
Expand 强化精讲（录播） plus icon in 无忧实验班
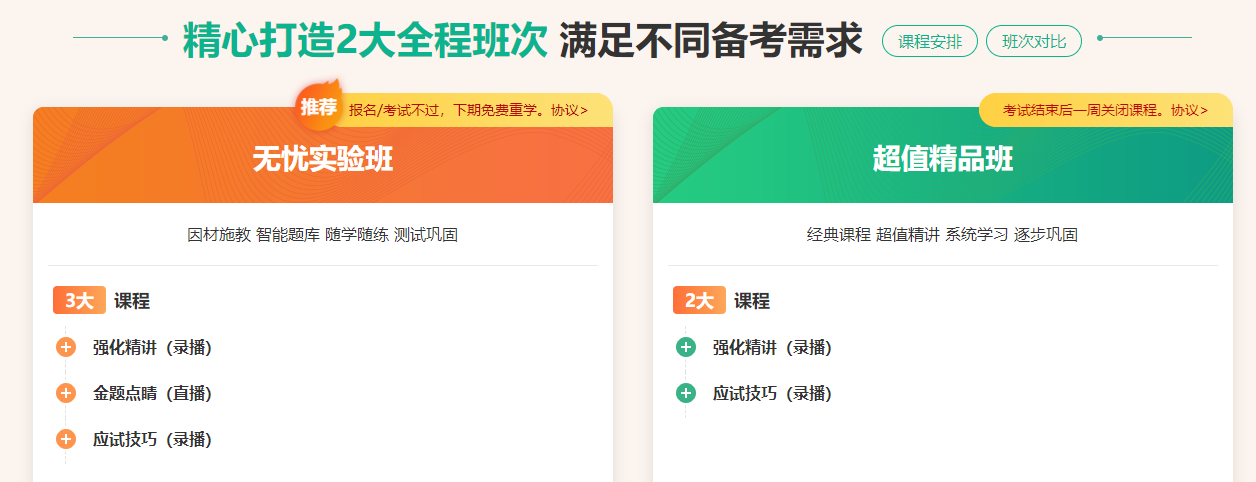66,348
